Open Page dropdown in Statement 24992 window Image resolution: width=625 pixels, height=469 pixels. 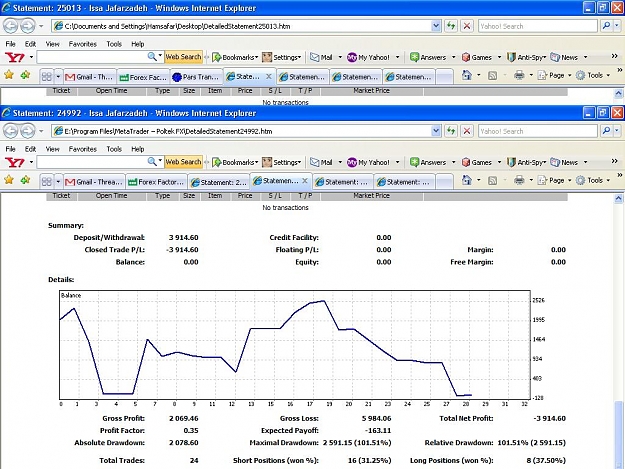click(555, 181)
